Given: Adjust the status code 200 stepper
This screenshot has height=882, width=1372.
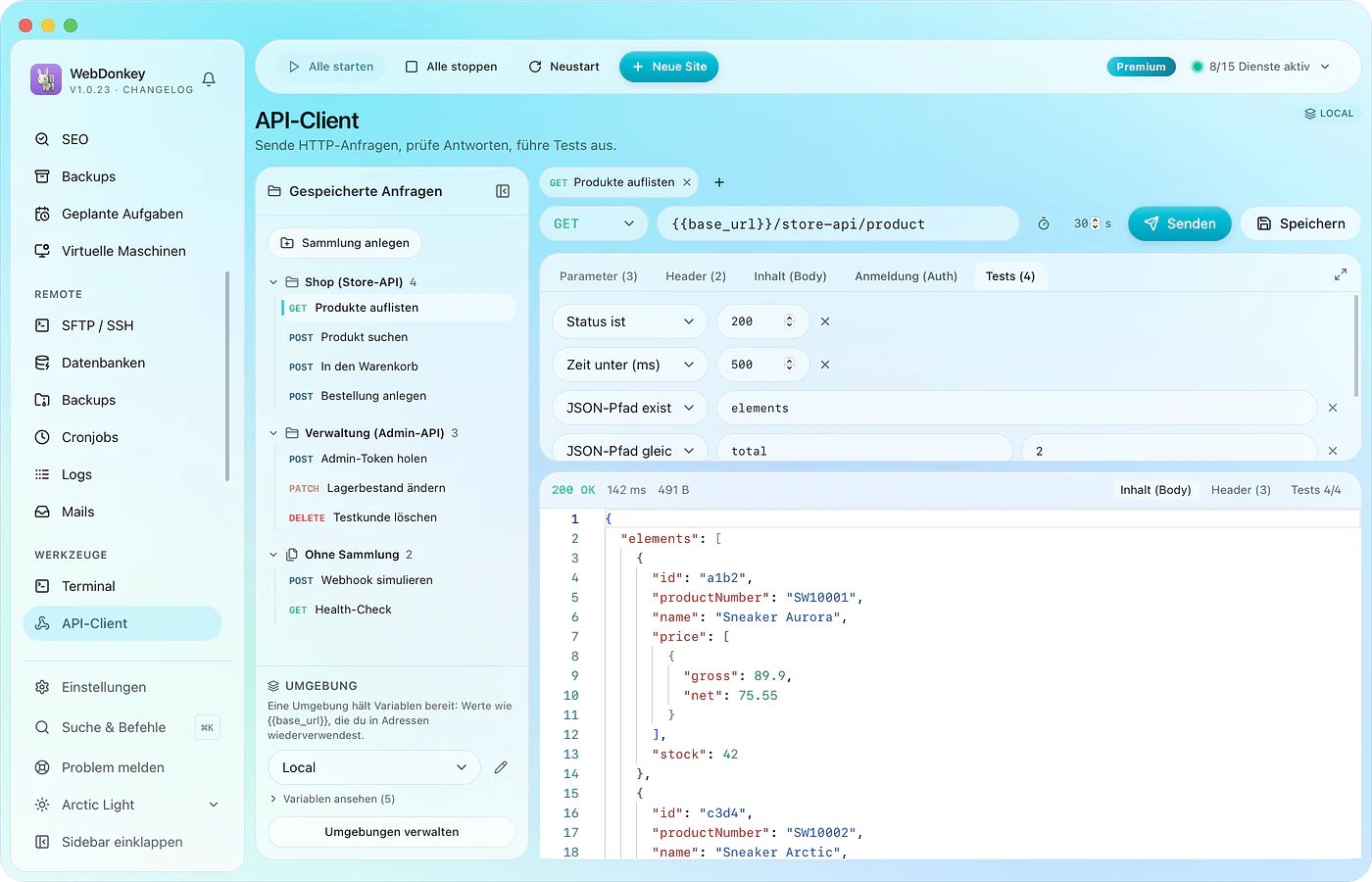Looking at the screenshot, I should (x=789, y=321).
